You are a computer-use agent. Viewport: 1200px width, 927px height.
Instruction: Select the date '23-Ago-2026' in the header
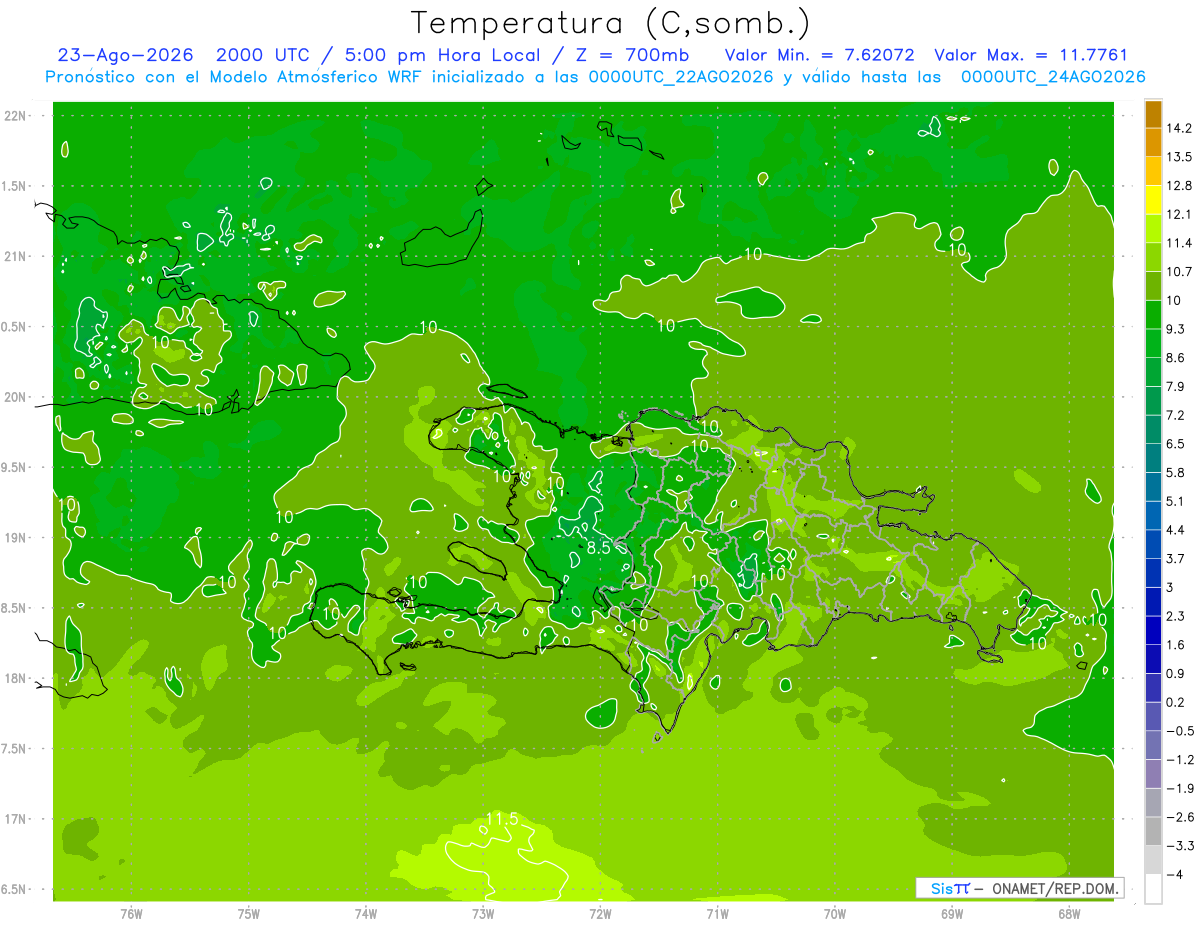[125, 56]
